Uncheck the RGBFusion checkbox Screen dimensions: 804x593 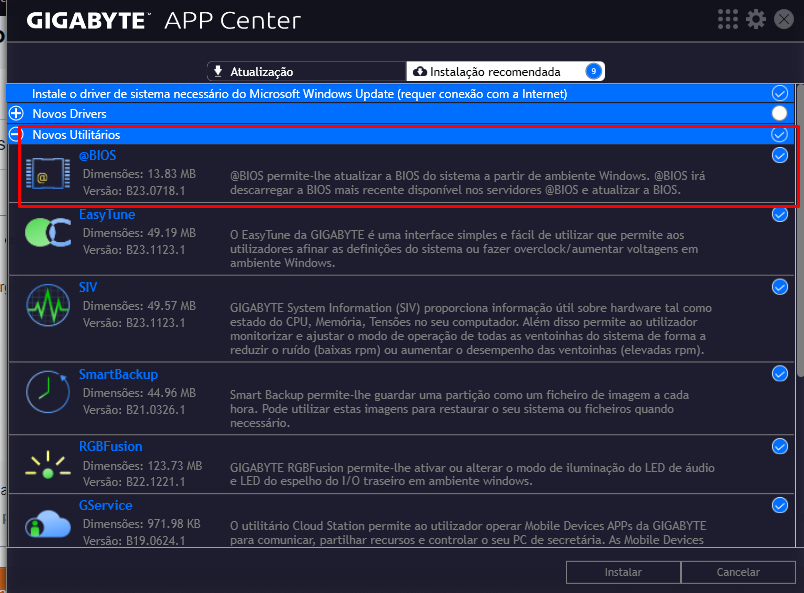coord(779,446)
